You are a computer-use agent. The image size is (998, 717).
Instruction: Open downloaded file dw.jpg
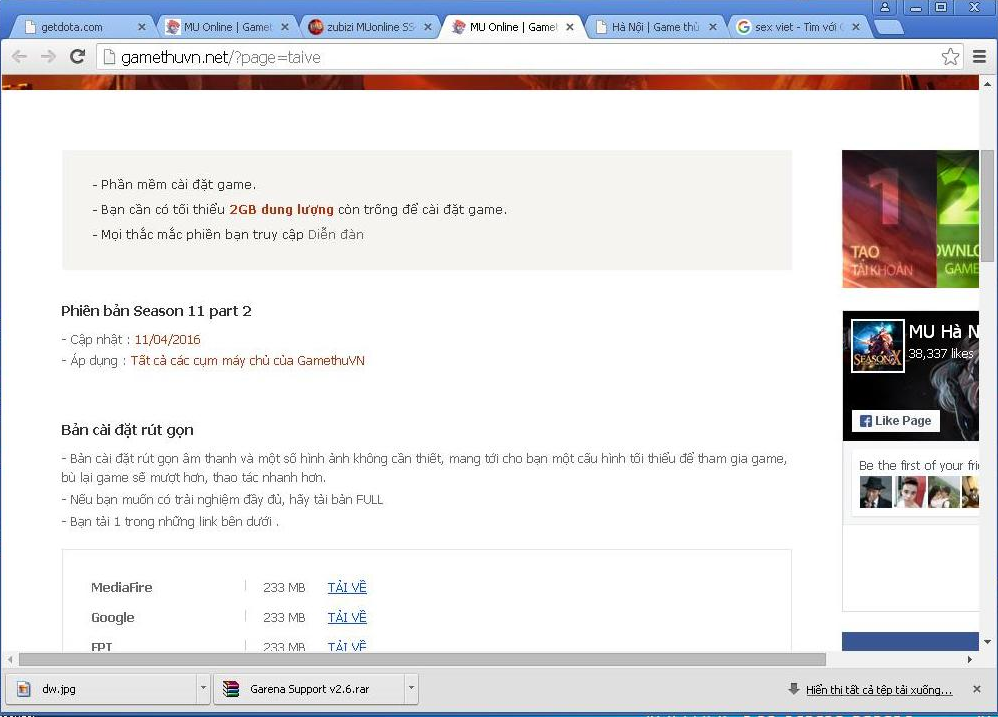coord(102,689)
